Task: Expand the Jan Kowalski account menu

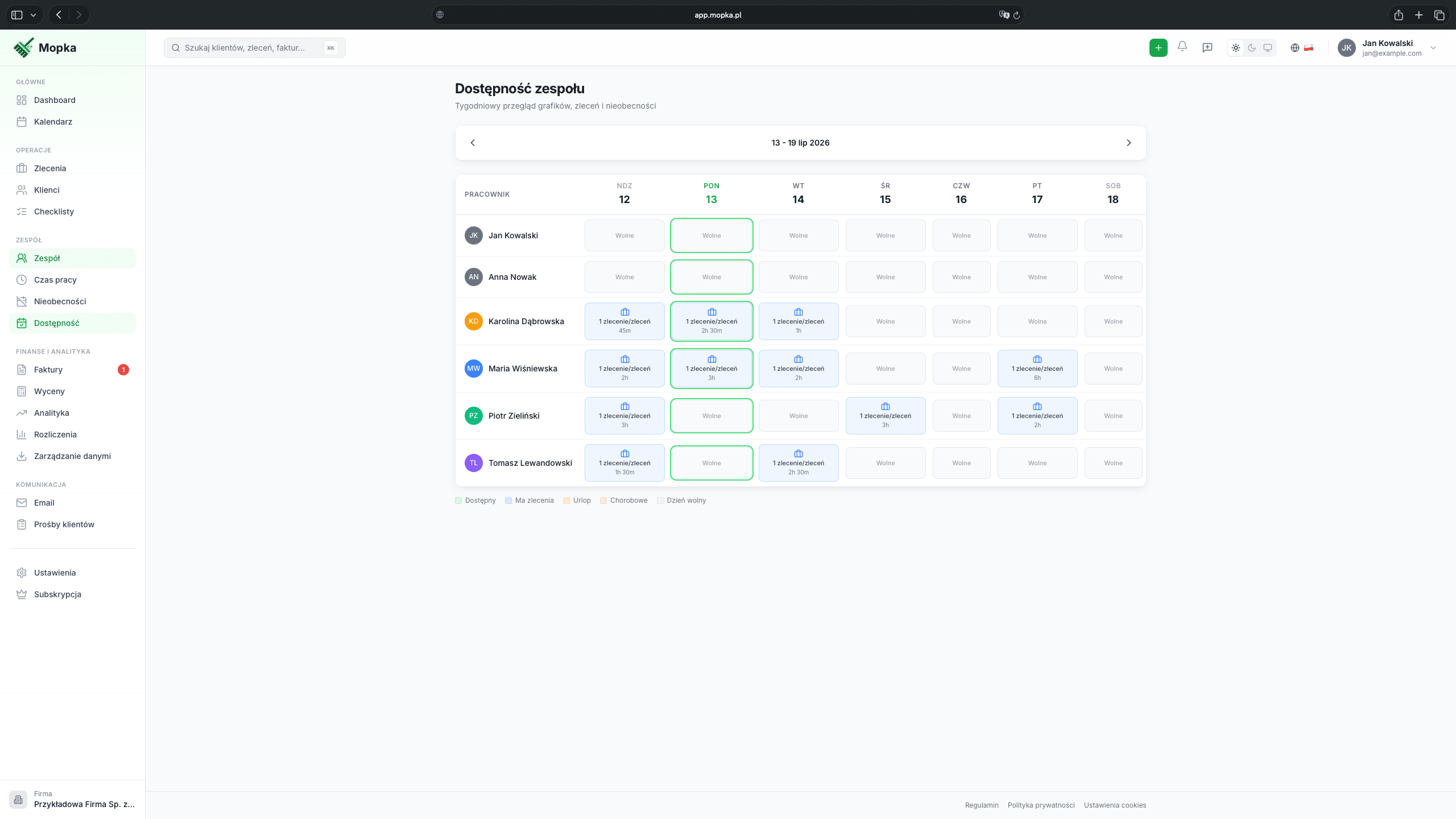Action: click(x=1387, y=48)
